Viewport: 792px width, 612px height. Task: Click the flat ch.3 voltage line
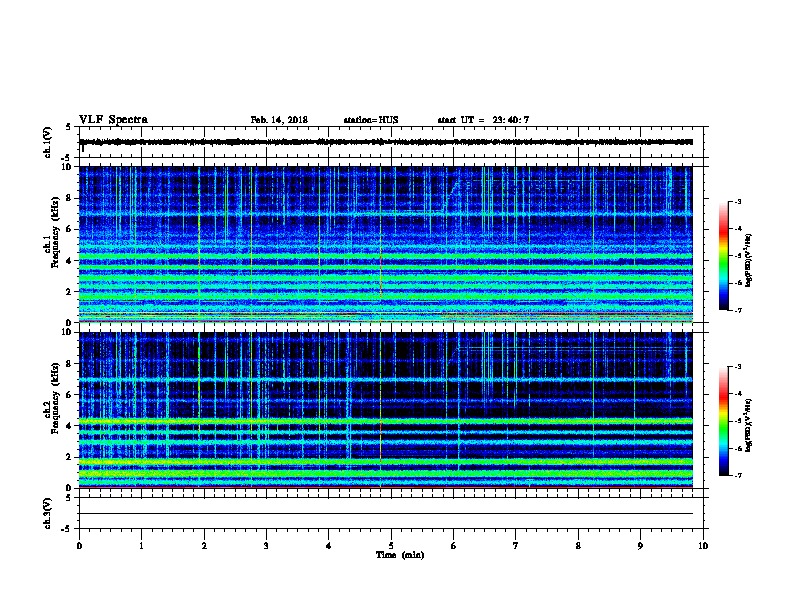click(386, 514)
